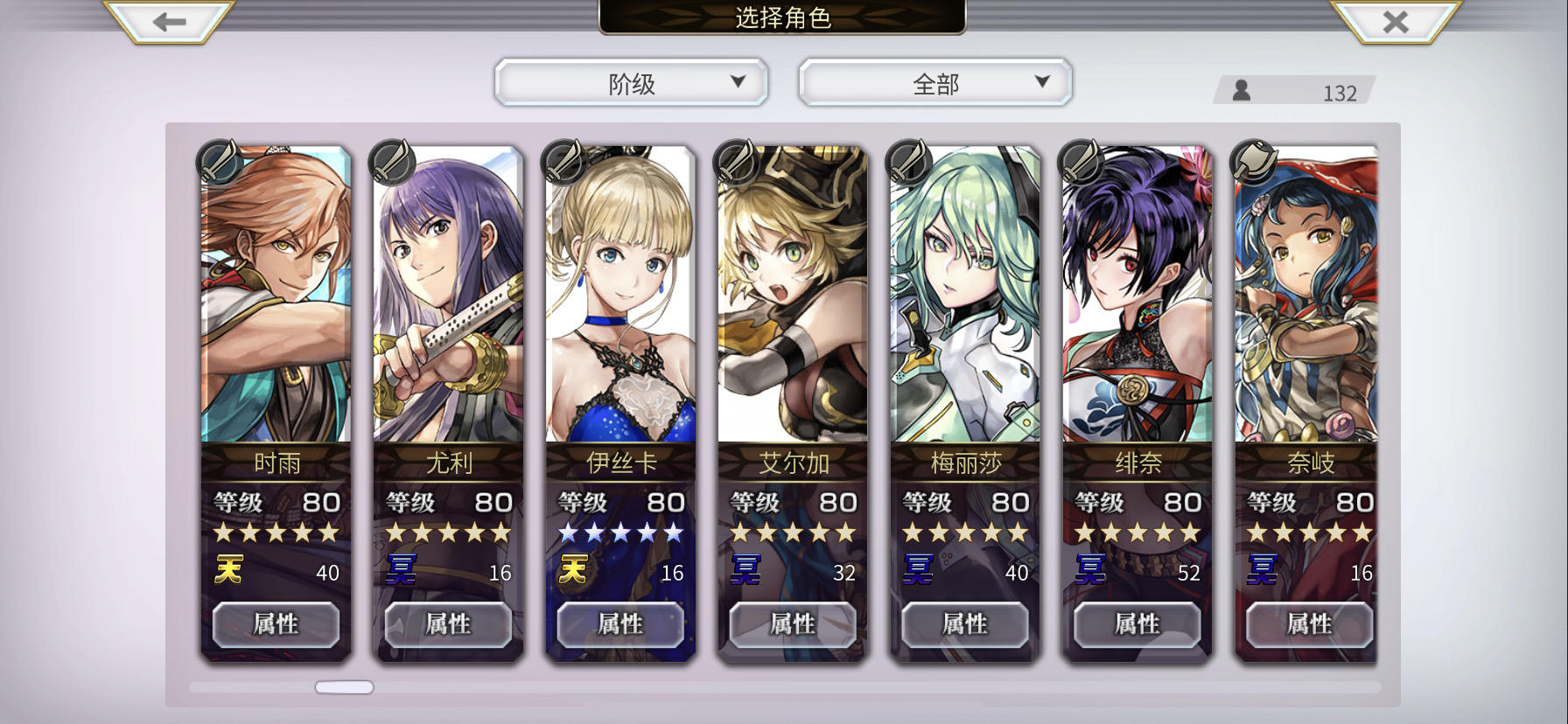Click the 奈岐 name label
This screenshot has height=724, width=1568.
(x=1310, y=463)
